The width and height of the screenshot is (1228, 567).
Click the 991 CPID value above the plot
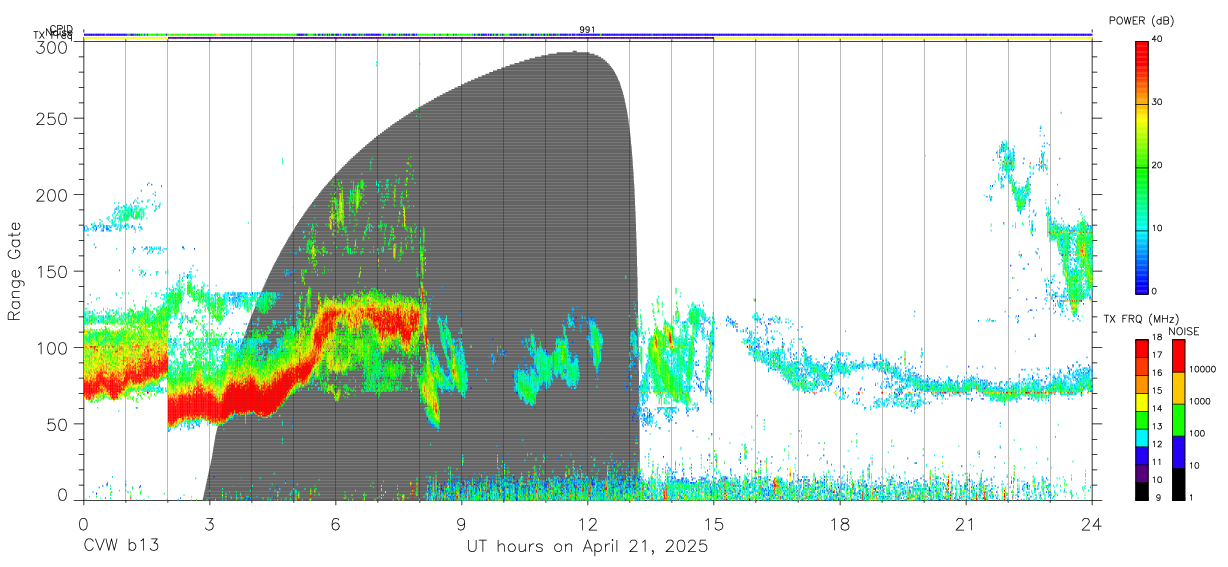coord(587,29)
